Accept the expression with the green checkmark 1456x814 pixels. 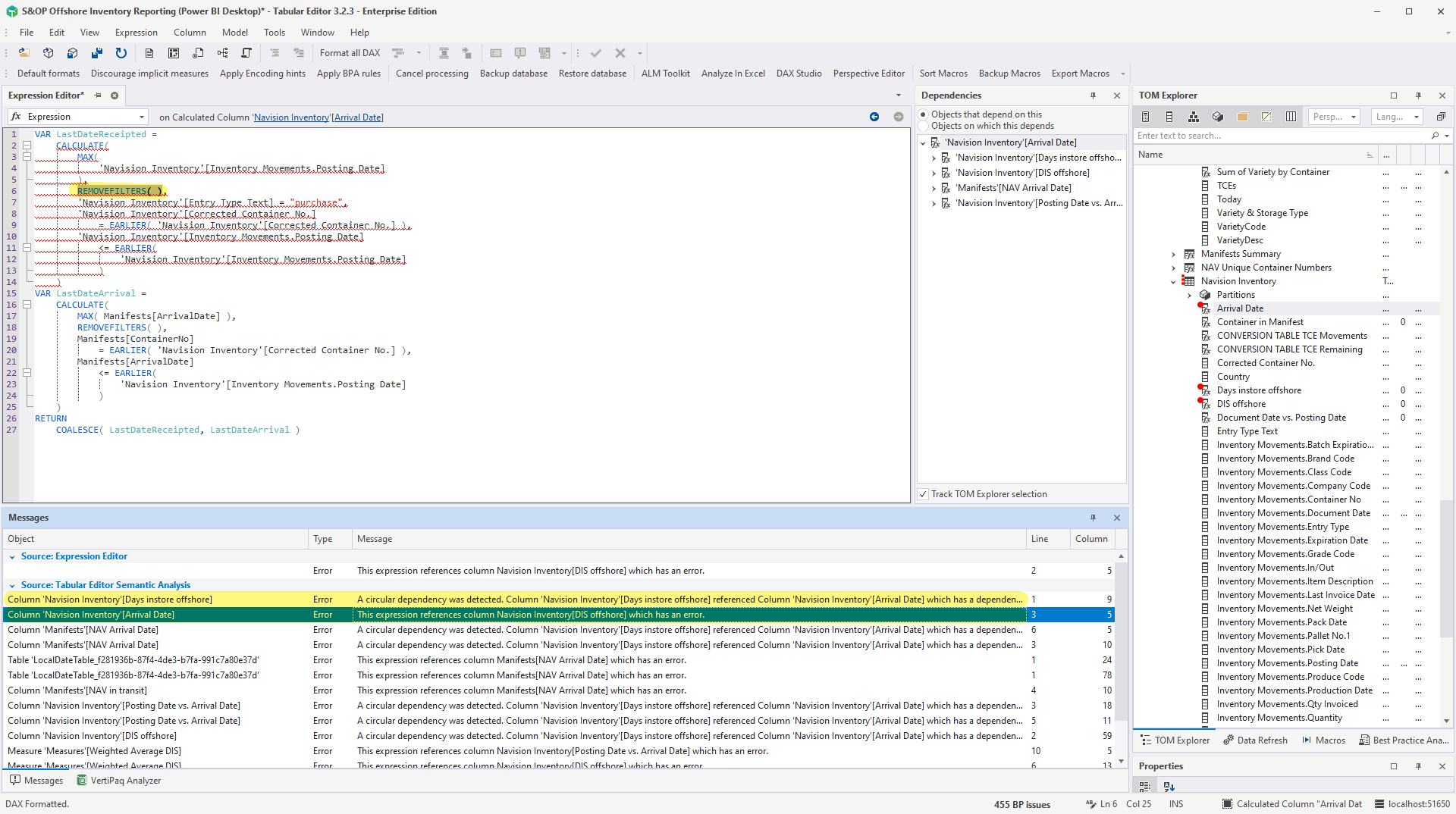[x=596, y=53]
